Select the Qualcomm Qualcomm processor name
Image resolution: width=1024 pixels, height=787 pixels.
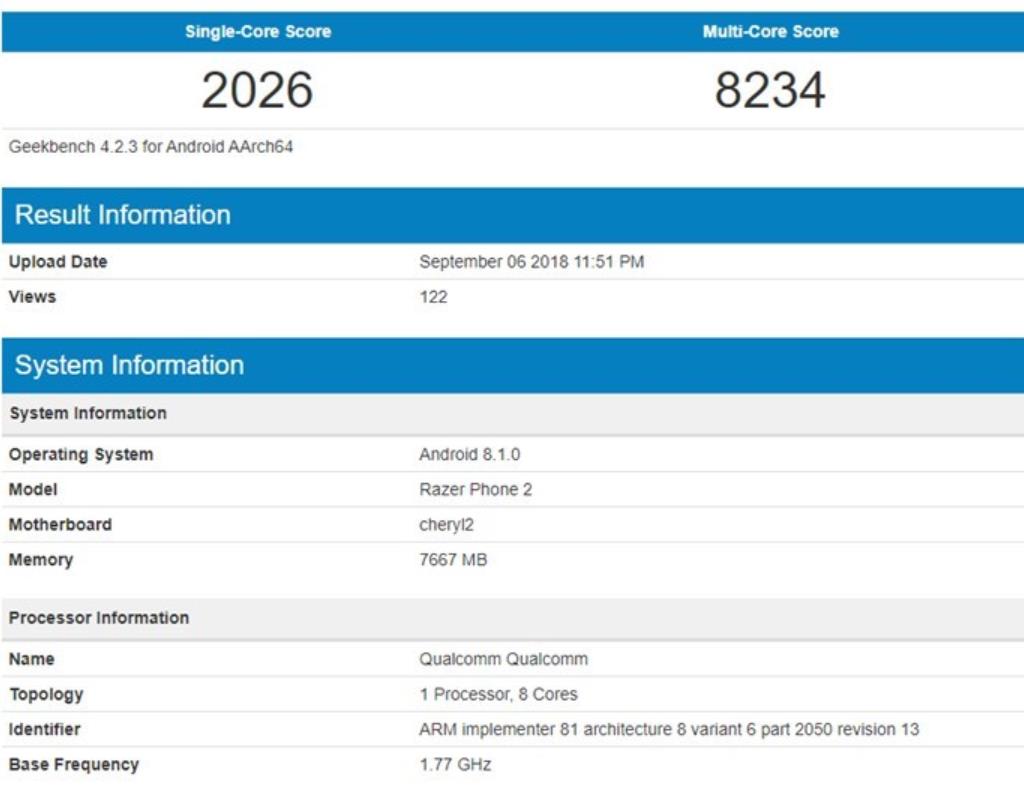[x=503, y=660]
